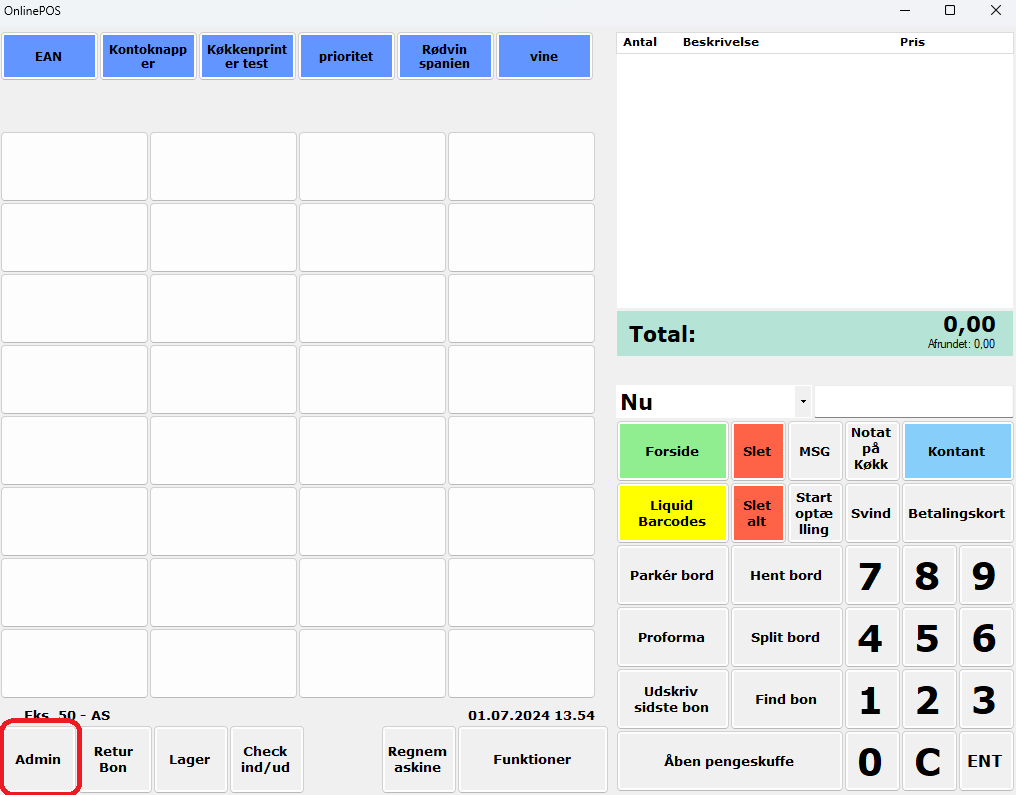The height and width of the screenshot is (795, 1016).
Task: Click the Retur Bon button
Action: pos(114,759)
